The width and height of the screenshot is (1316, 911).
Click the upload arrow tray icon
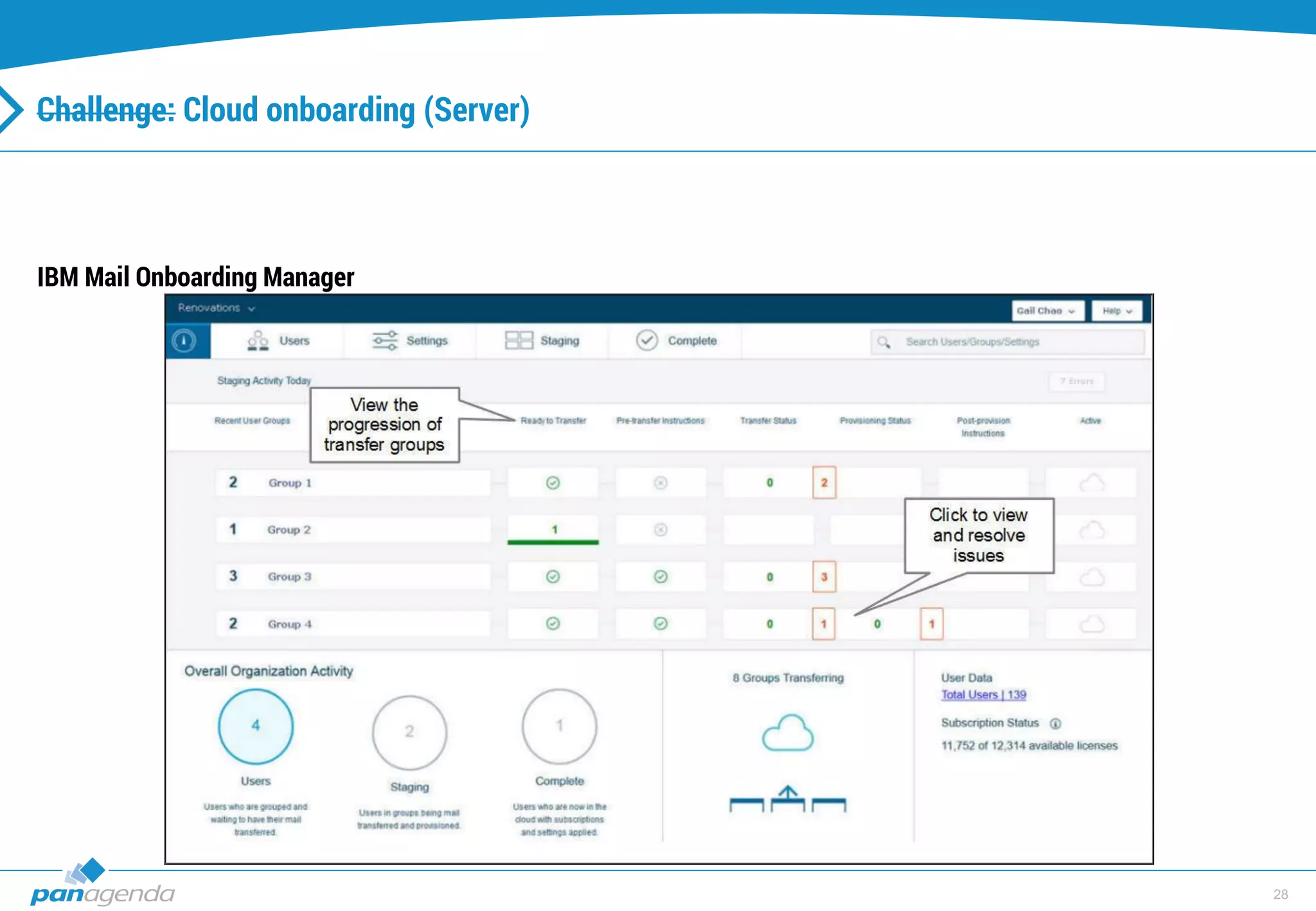(x=788, y=799)
